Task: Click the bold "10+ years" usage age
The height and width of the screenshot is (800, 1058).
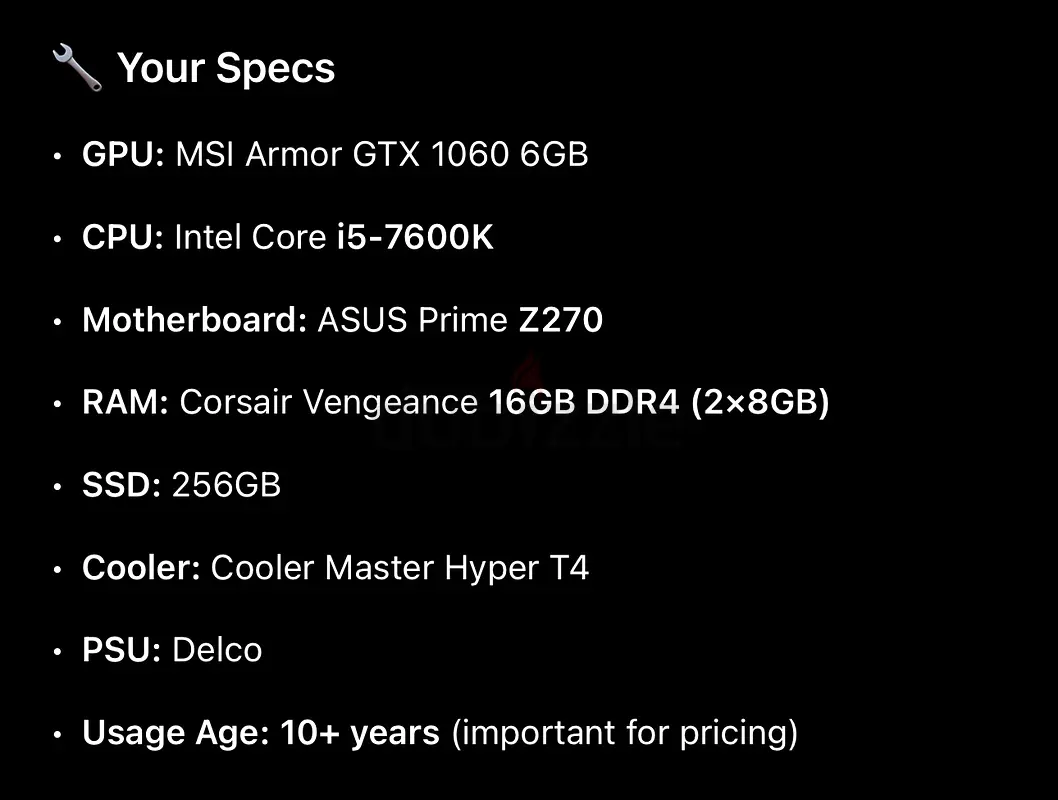Action: pyautogui.click(x=360, y=733)
